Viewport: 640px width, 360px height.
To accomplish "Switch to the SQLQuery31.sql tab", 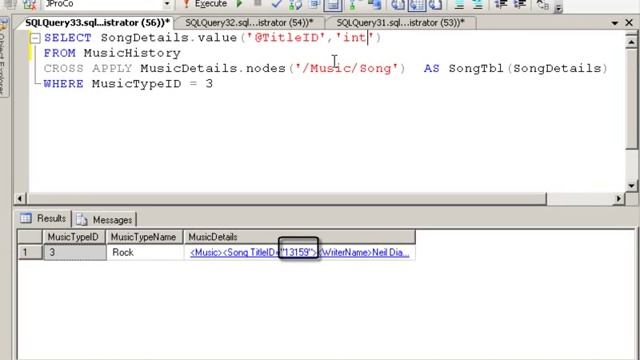I will [400, 23].
